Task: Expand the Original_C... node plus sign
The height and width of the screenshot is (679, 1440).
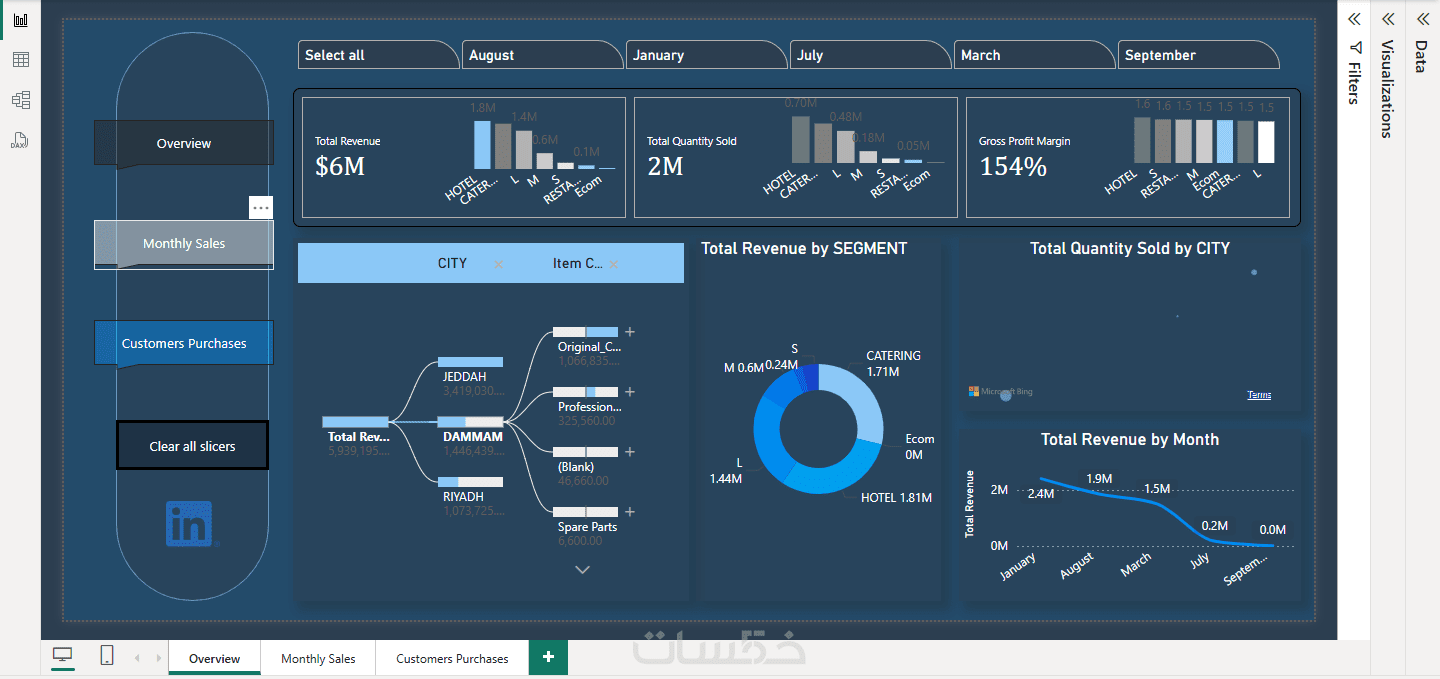Action: (x=630, y=332)
